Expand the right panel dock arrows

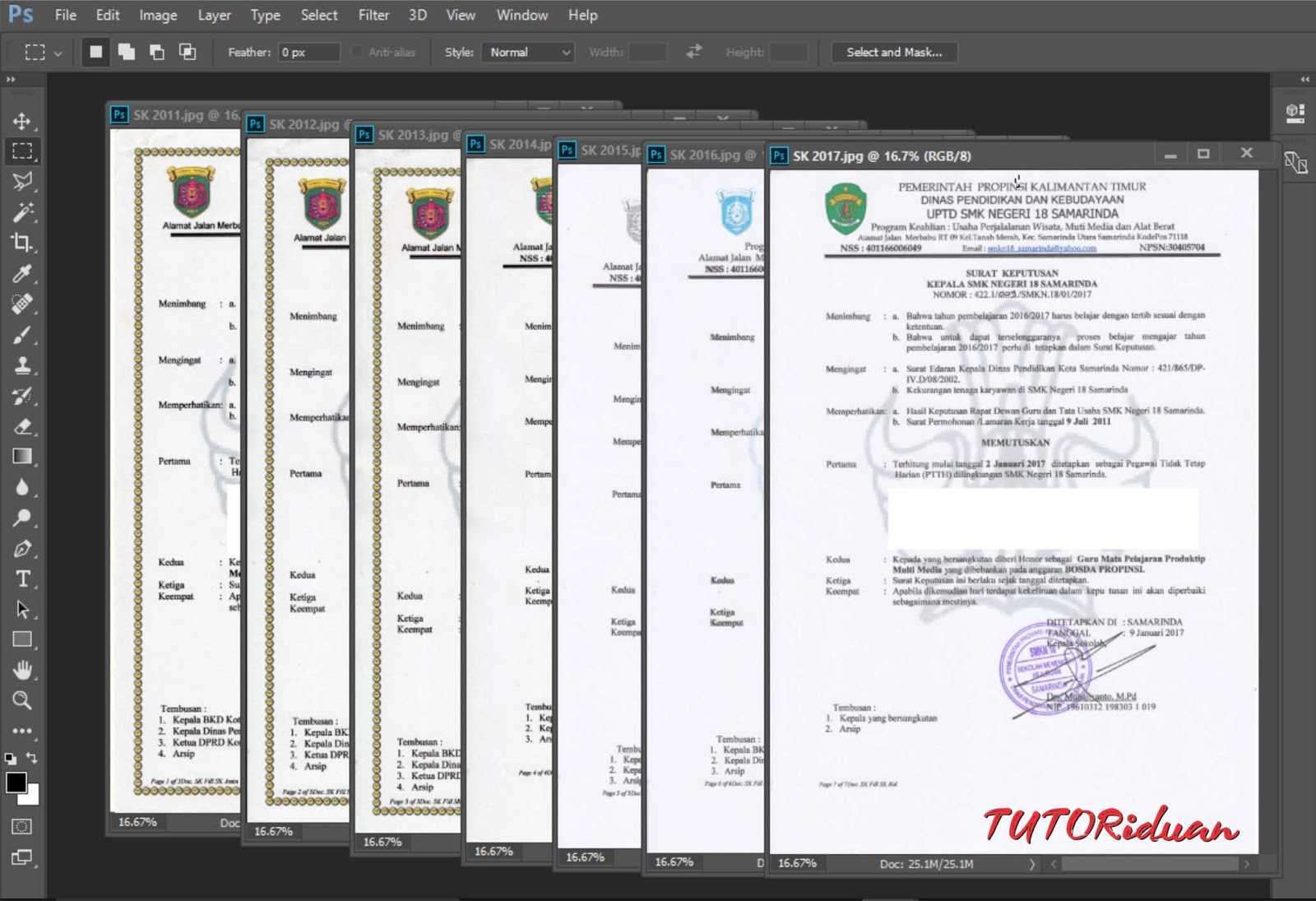click(1304, 80)
